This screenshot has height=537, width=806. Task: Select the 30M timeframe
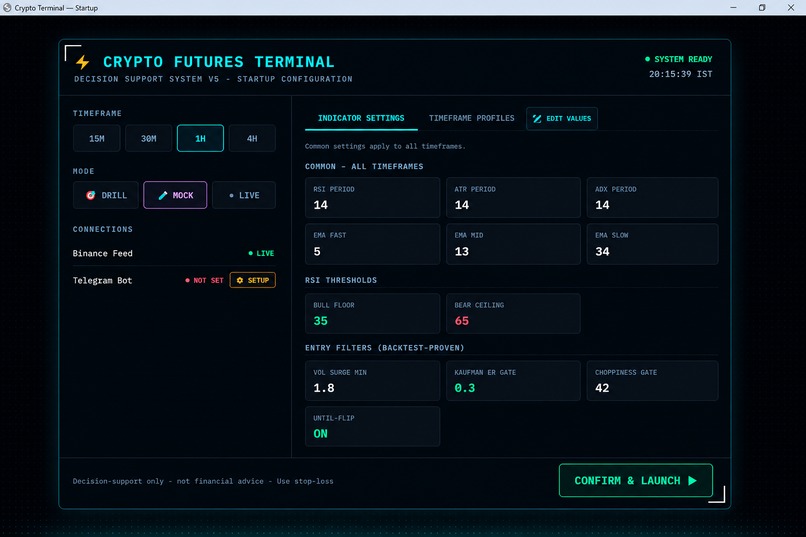149,138
